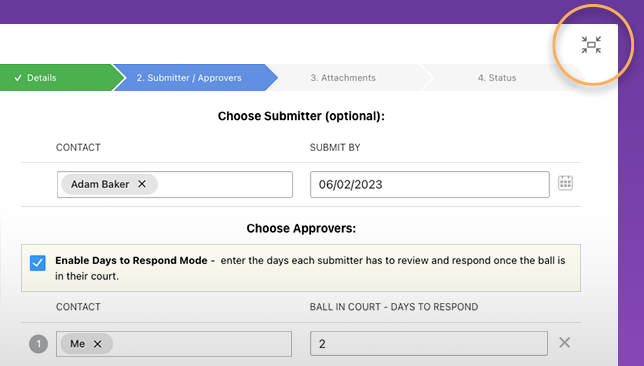Click the approver number 1 badge
This screenshot has width=644, height=366.
[x=38, y=344]
